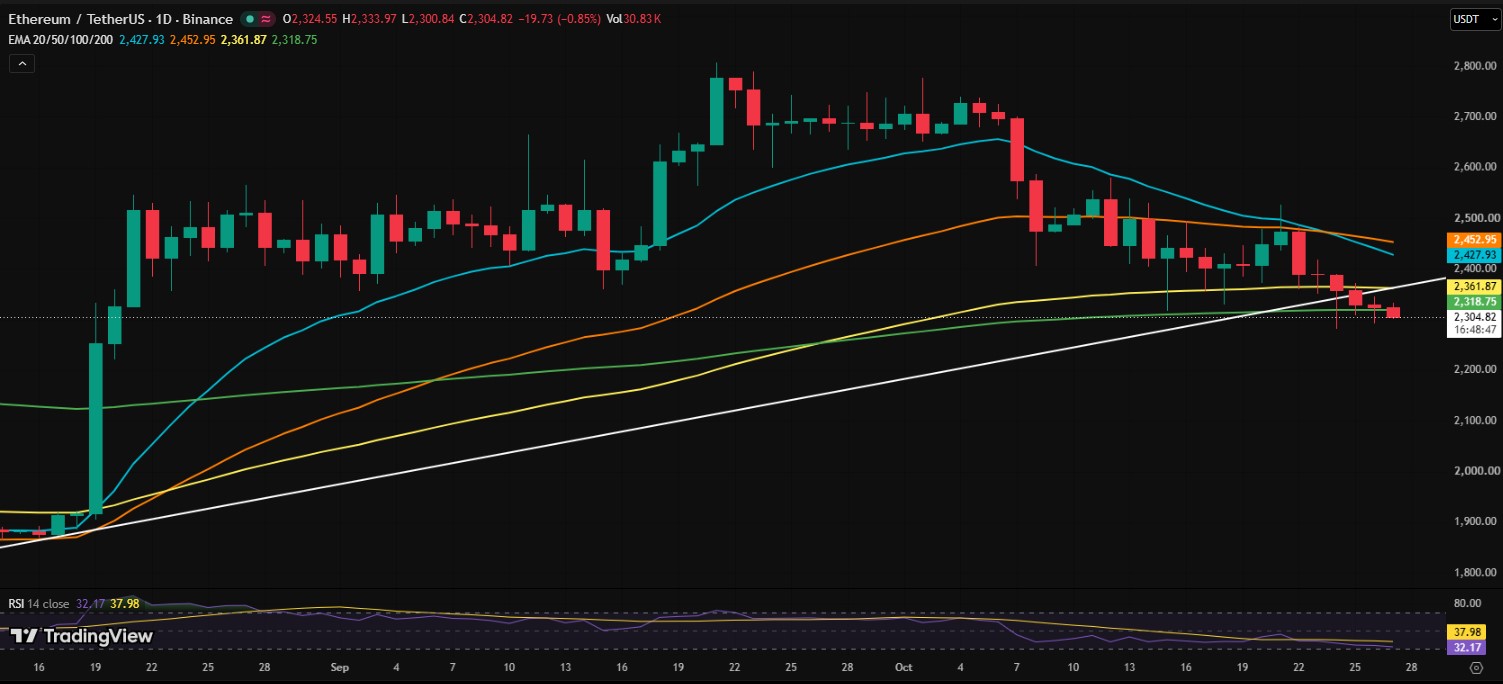Select the RSI 14 close indicator legend

tap(39, 603)
